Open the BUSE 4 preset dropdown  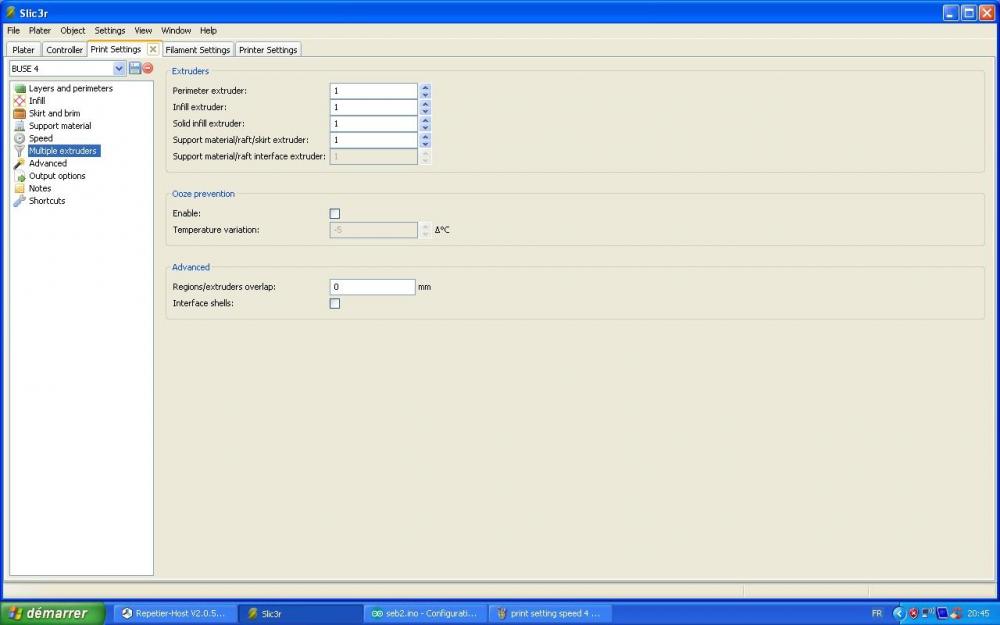[119, 68]
